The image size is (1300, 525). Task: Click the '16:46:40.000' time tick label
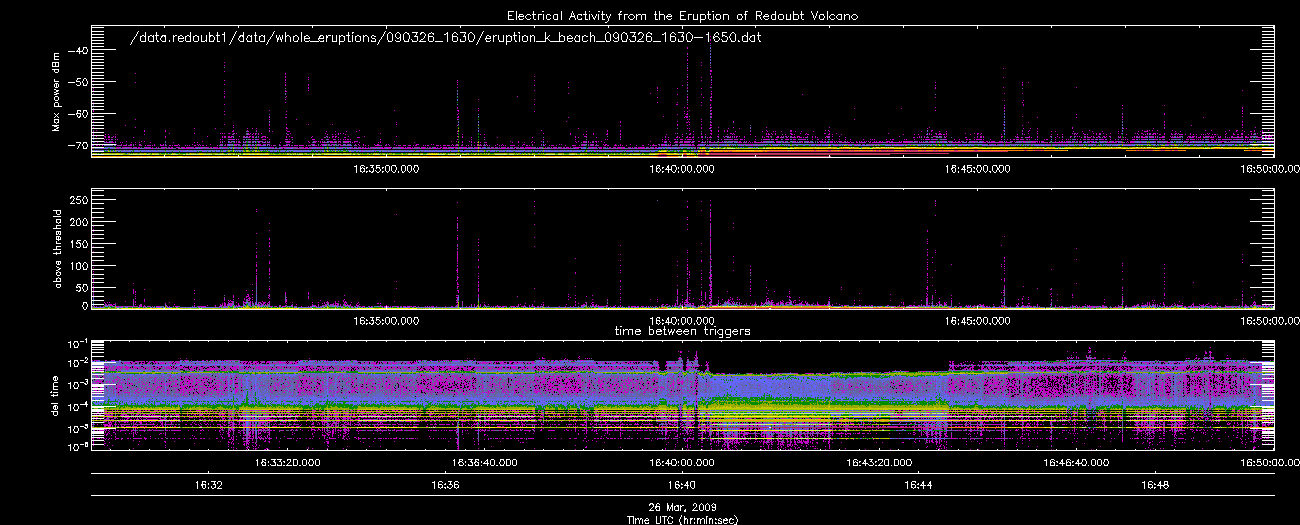click(x=1077, y=463)
